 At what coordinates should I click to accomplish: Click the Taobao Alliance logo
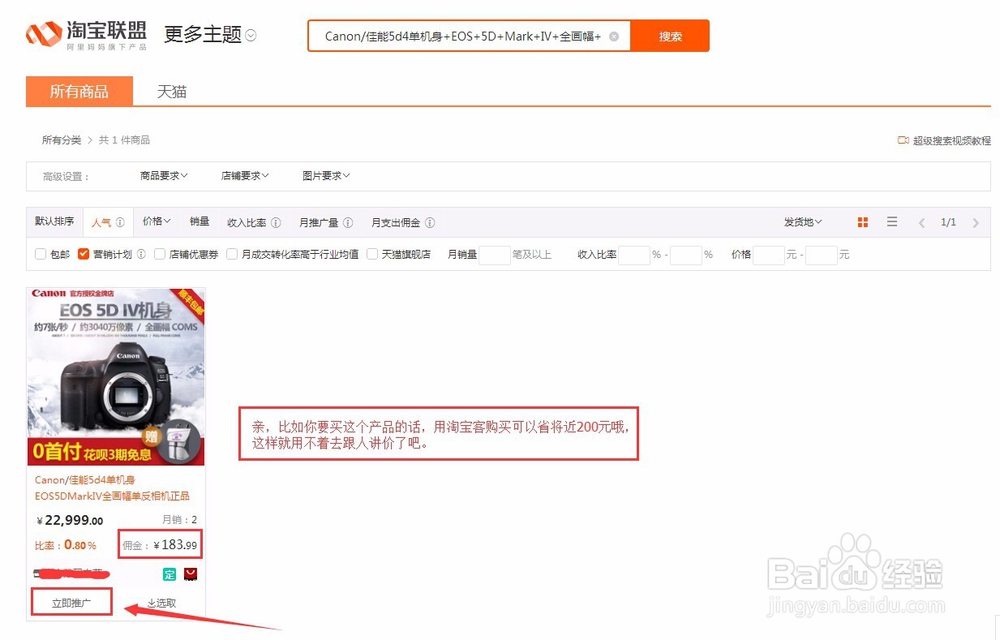(86, 34)
